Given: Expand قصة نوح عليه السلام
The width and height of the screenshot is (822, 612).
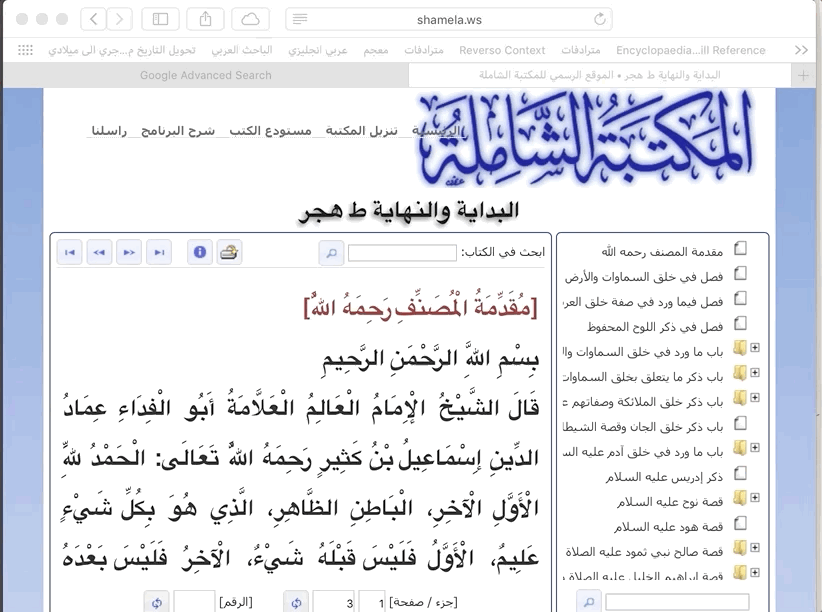Looking at the screenshot, I should (755, 497).
